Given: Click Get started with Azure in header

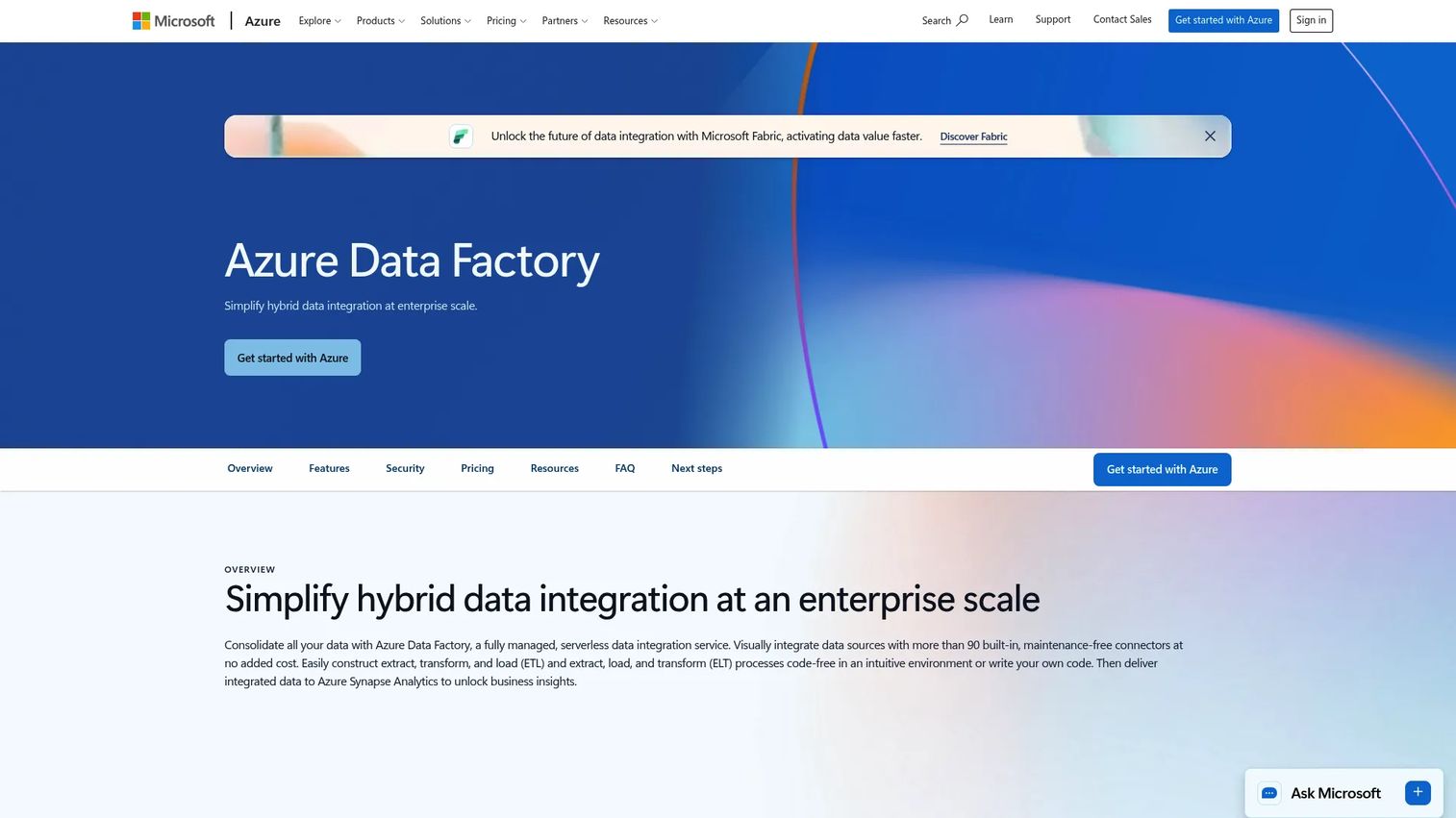Looking at the screenshot, I should [x=1223, y=20].
